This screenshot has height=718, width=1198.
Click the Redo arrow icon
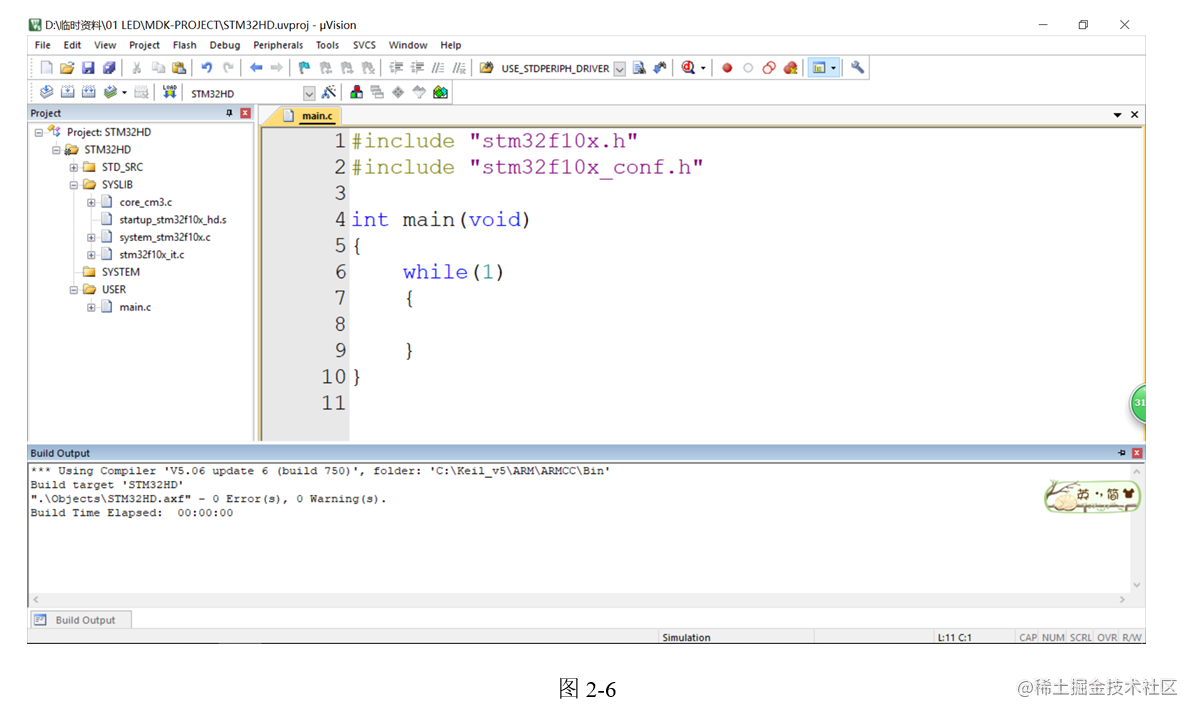pyautogui.click(x=228, y=68)
